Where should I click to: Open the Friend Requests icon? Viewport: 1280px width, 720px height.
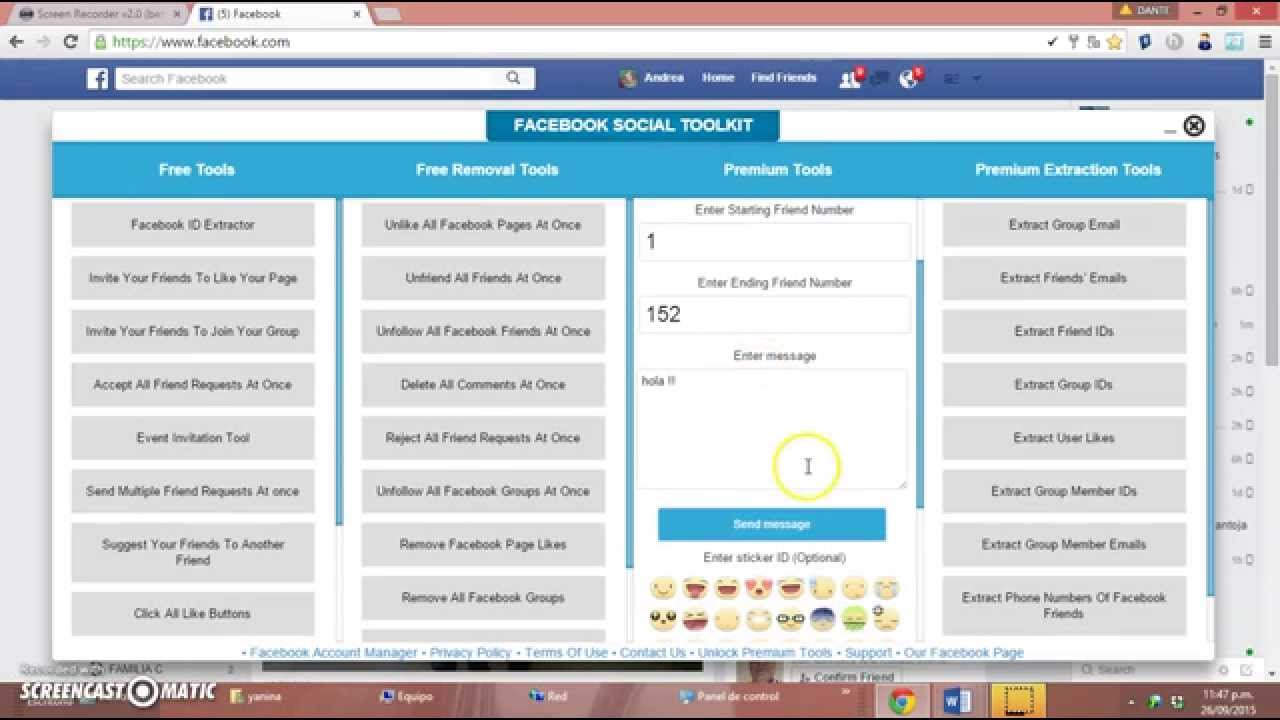pyautogui.click(x=848, y=77)
